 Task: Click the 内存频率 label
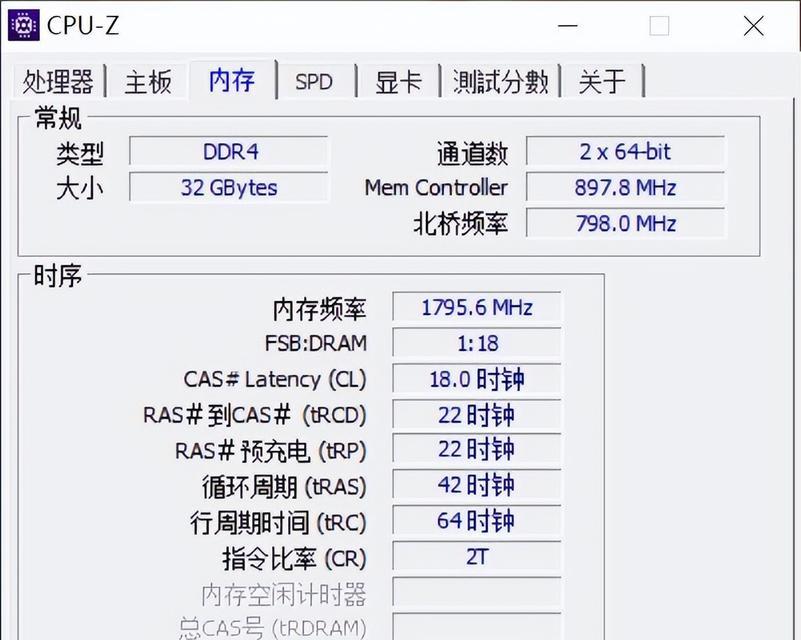319,309
